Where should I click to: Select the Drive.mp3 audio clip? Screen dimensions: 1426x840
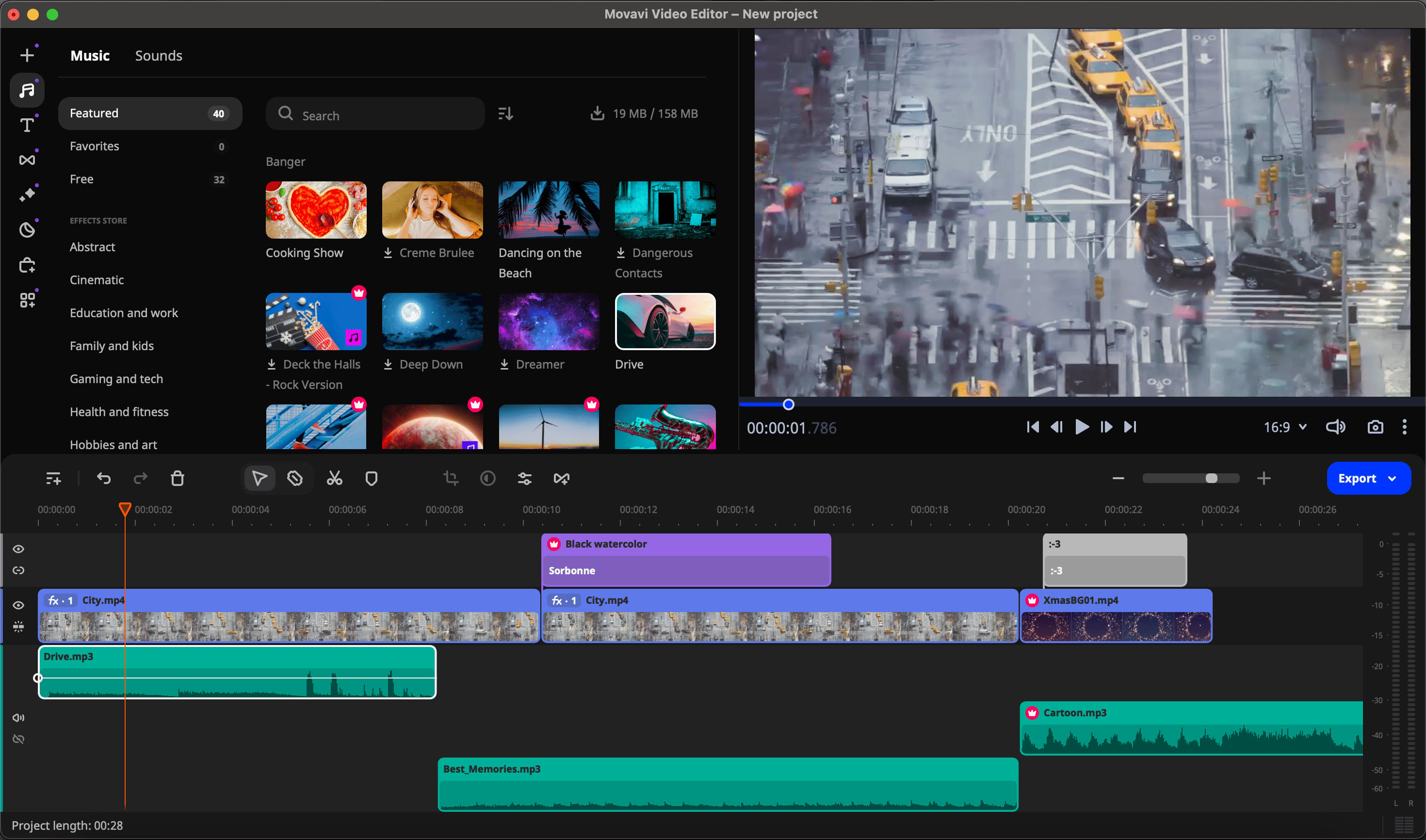coord(237,673)
